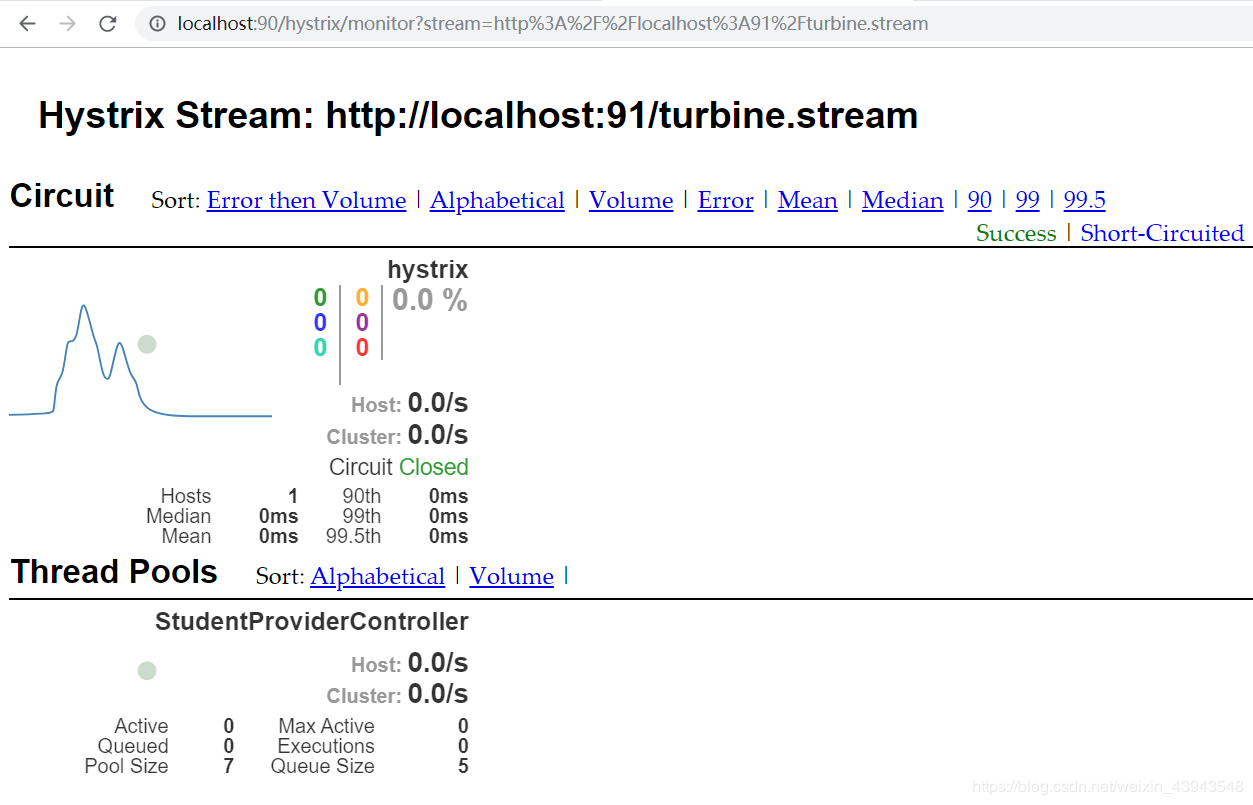The height and width of the screenshot is (805, 1253).
Task: Reload the page with the refresh icon
Action: tap(108, 24)
